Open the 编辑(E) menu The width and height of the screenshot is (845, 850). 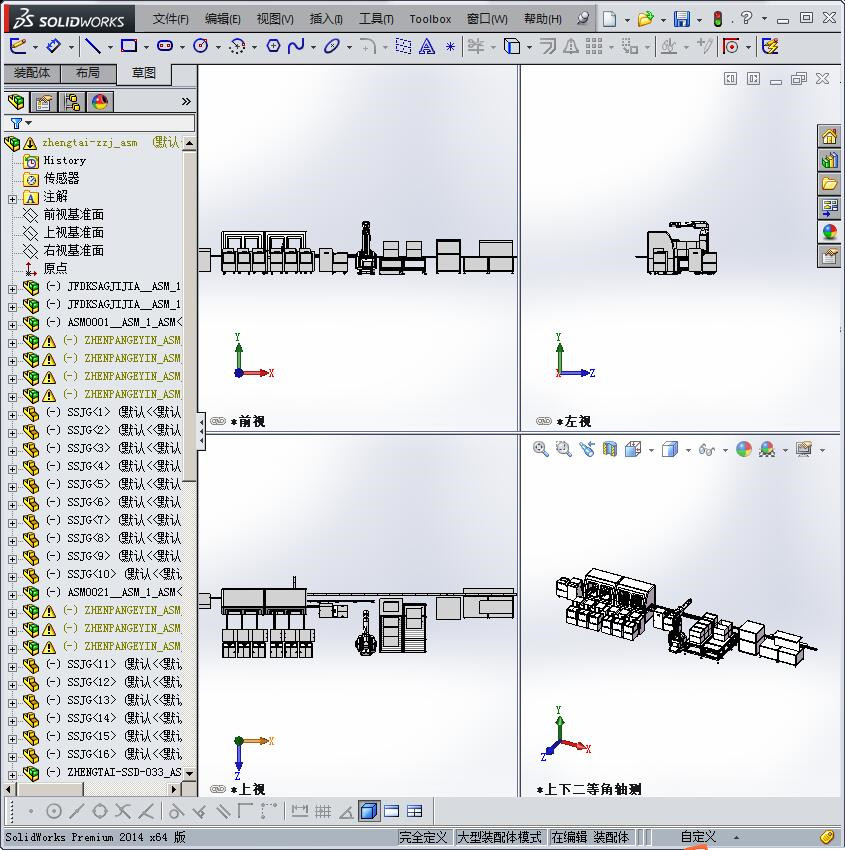point(223,19)
